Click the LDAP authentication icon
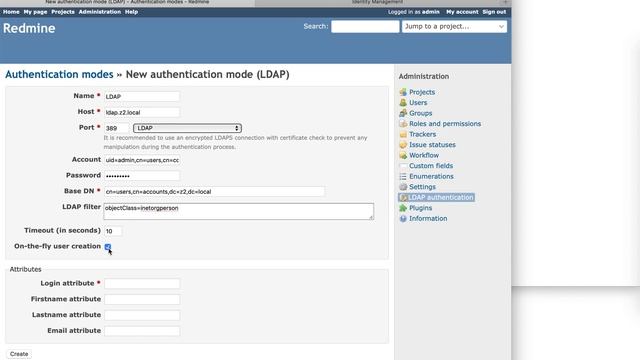Screen dimensions: 640x360 pos(403,198)
